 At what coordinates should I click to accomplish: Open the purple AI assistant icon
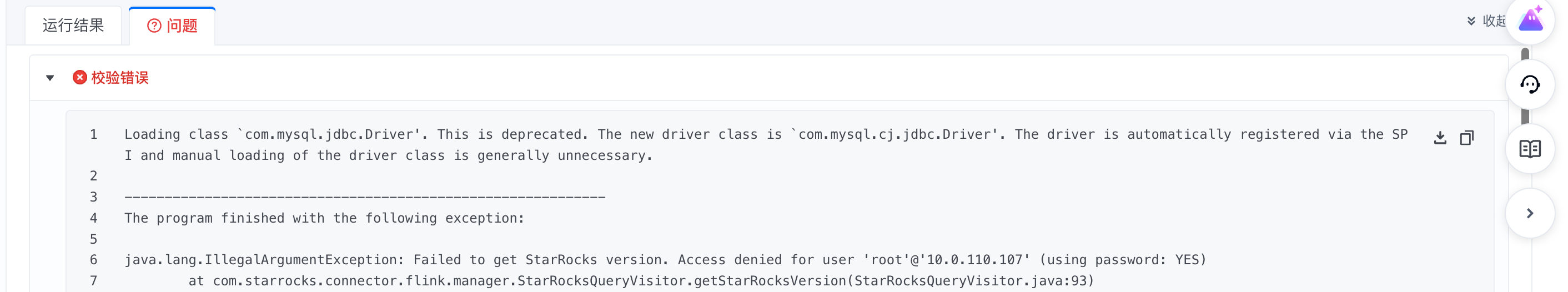1530,21
